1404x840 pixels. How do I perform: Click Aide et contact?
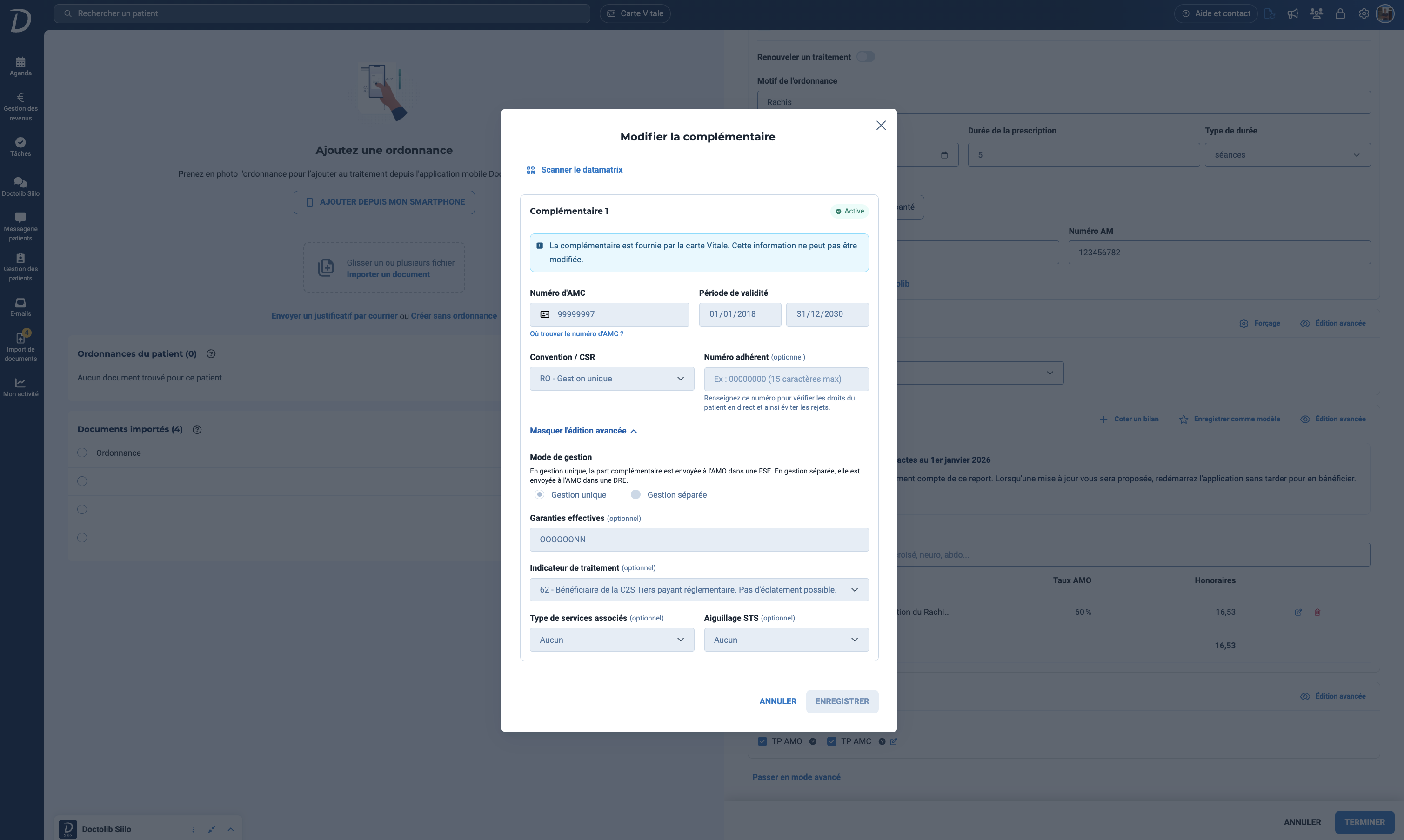coord(1216,13)
